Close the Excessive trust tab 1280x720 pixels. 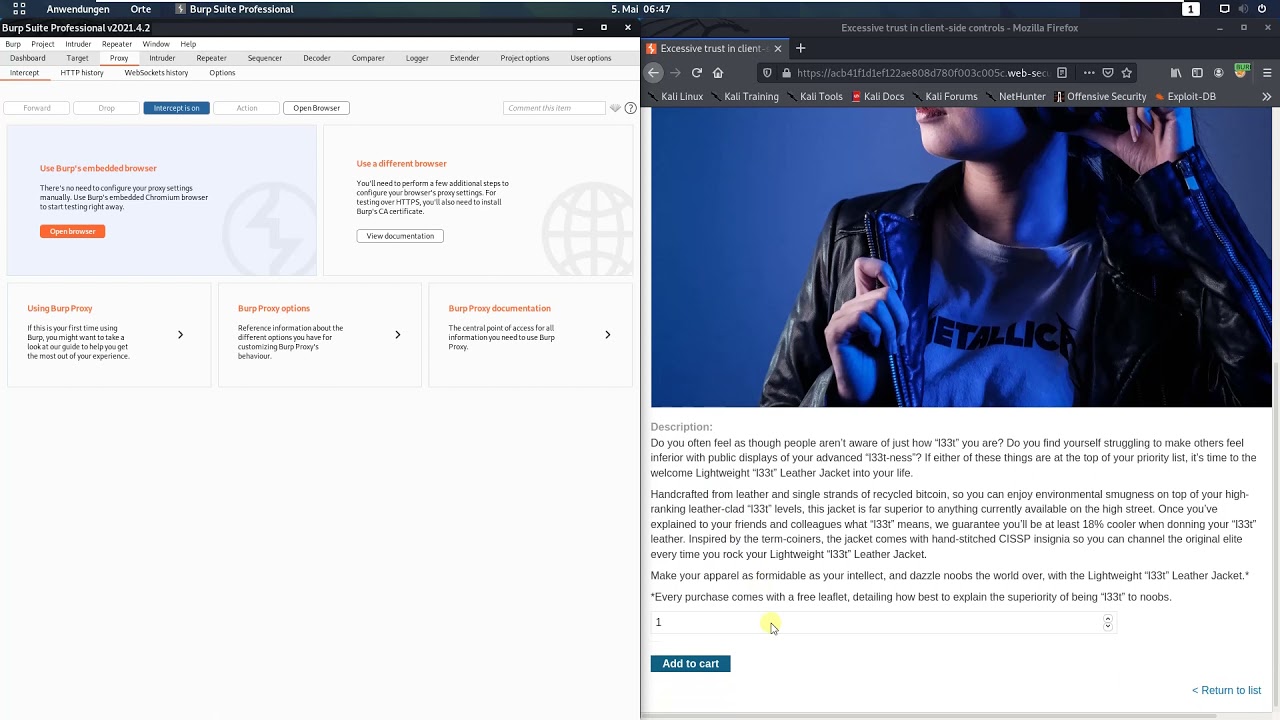point(777,48)
